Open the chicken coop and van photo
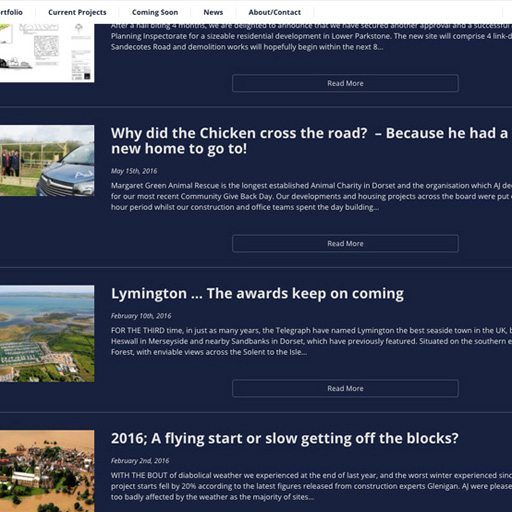 [x=47, y=161]
